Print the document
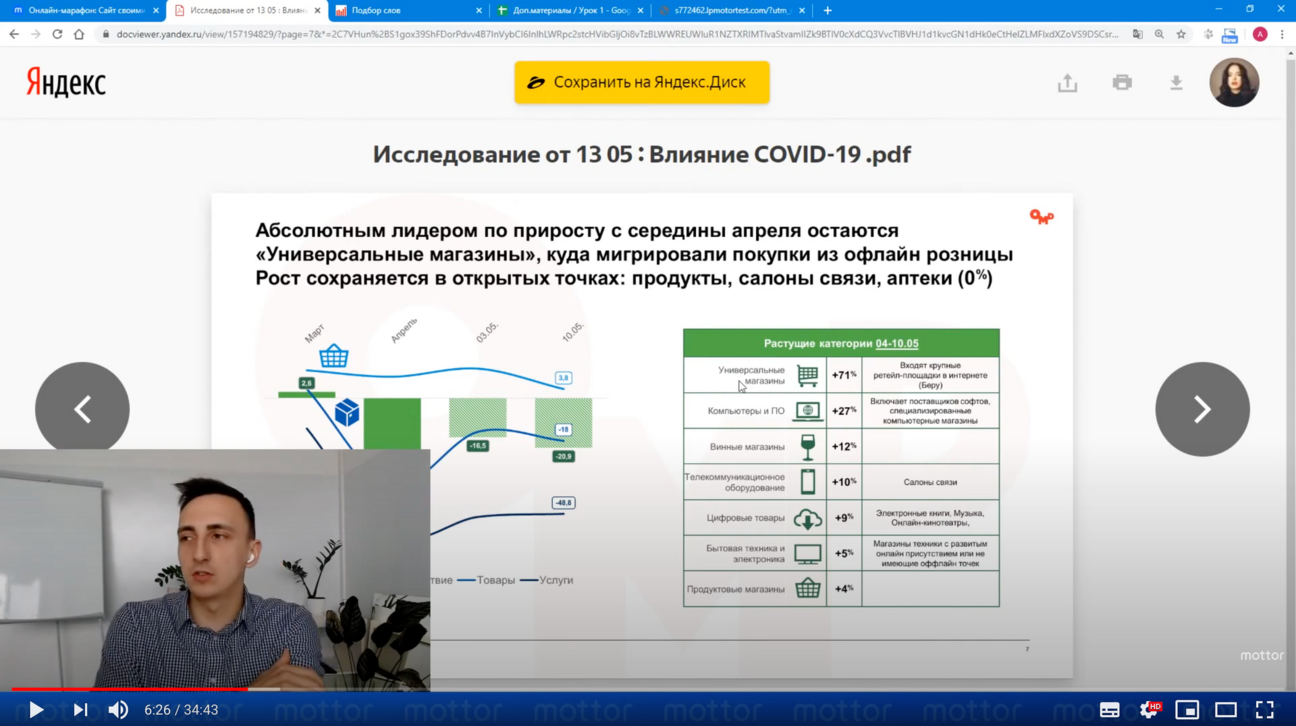 [1122, 83]
